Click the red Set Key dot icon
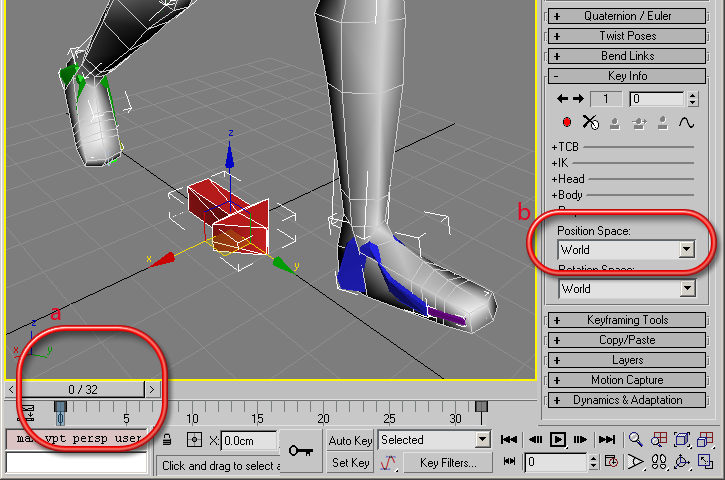This screenshot has height=480, width=725. [566, 123]
